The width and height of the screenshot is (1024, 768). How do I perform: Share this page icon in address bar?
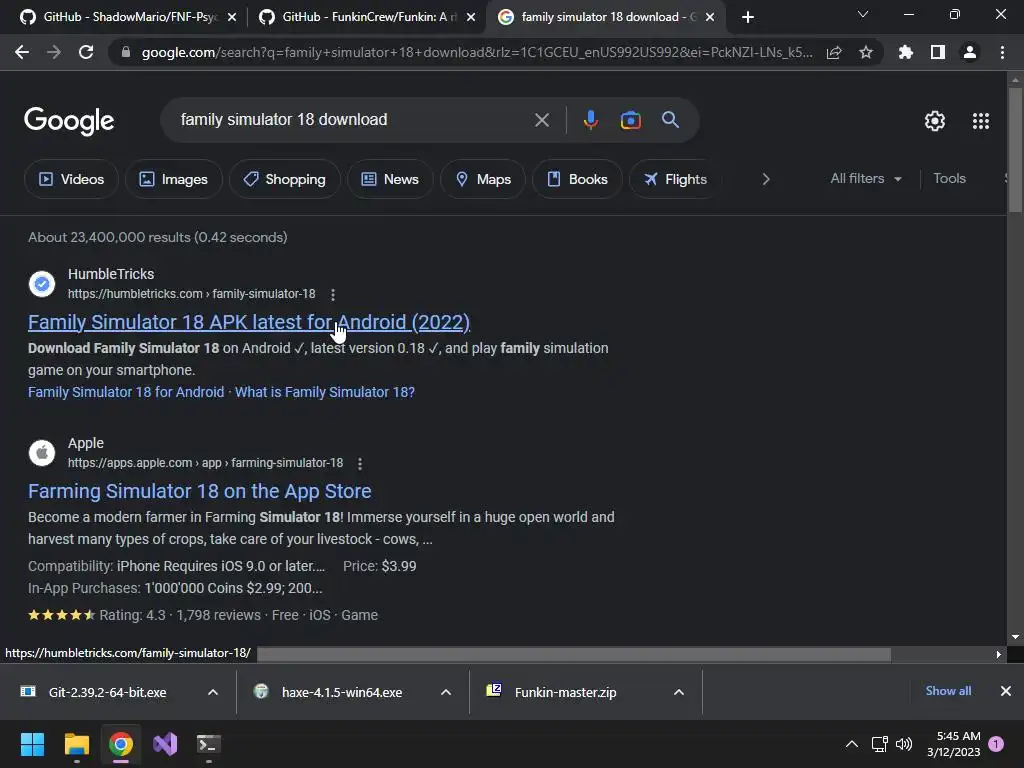pyautogui.click(x=834, y=52)
